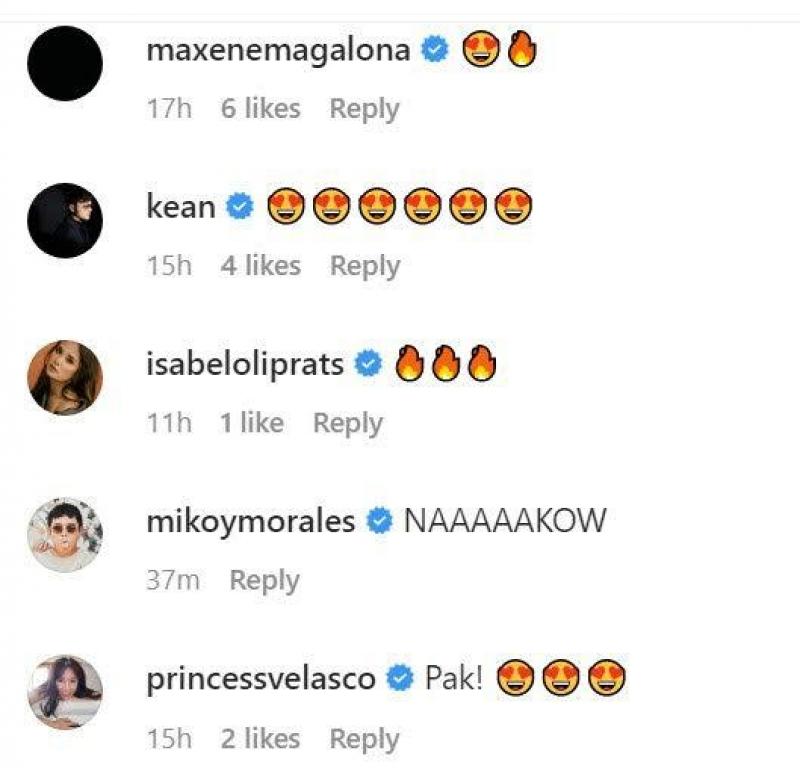Visit the princessvelasco username link
Screen dimensions: 800x777
[x=261, y=679]
